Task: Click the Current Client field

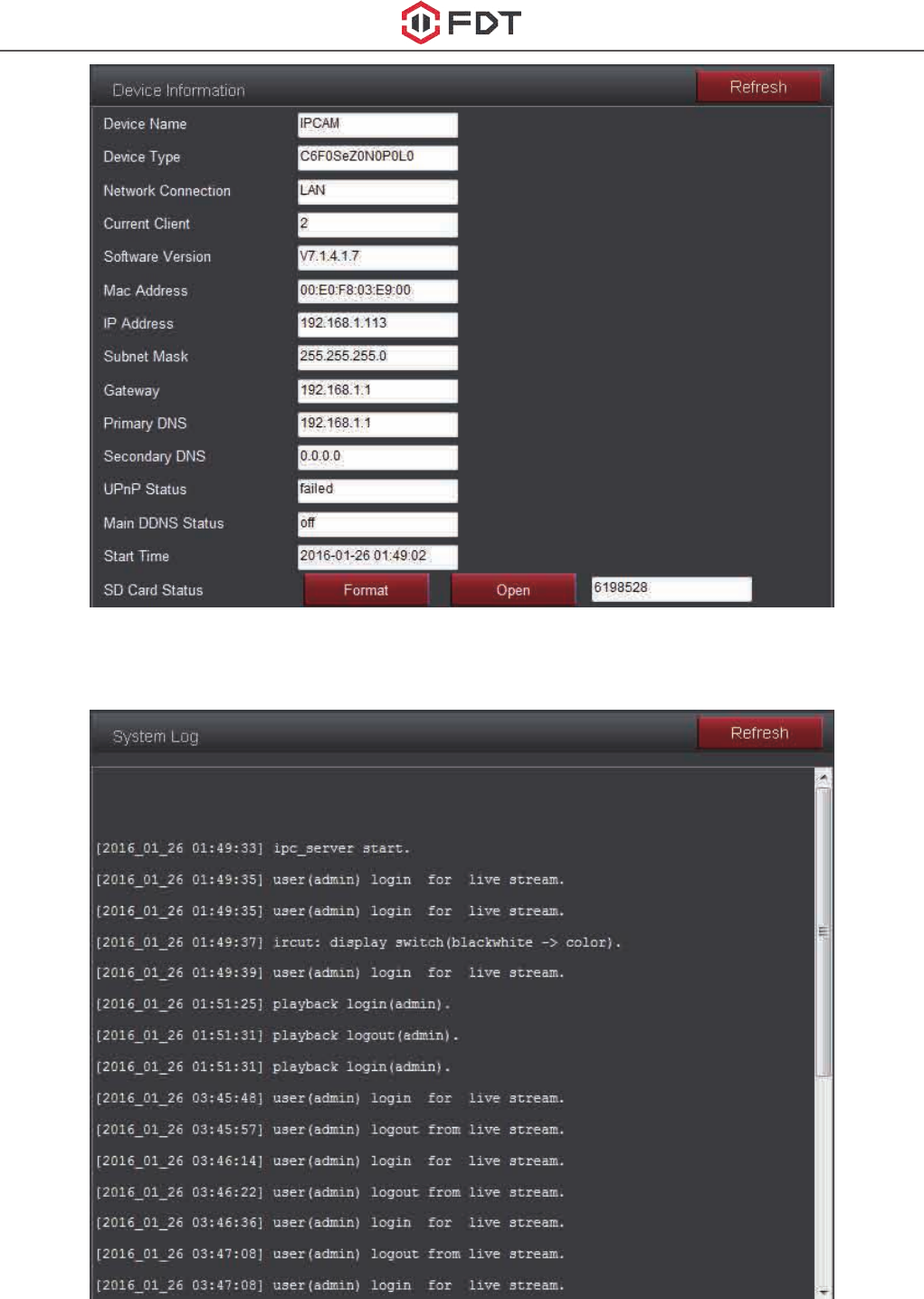Action: click(x=377, y=224)
